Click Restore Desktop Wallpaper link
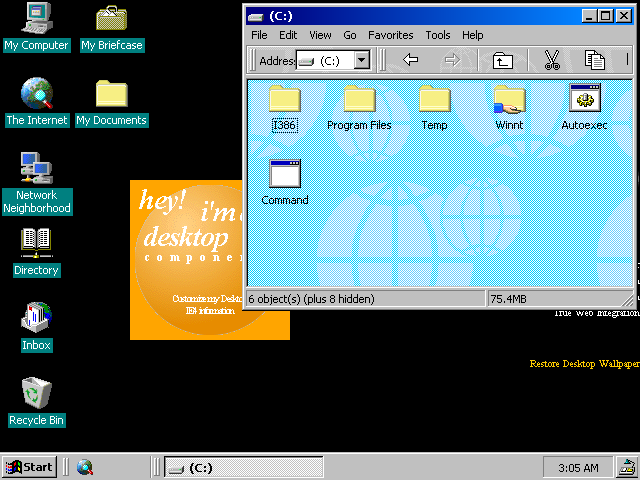Viewport: 640px width, 480px height. [584, 364]
